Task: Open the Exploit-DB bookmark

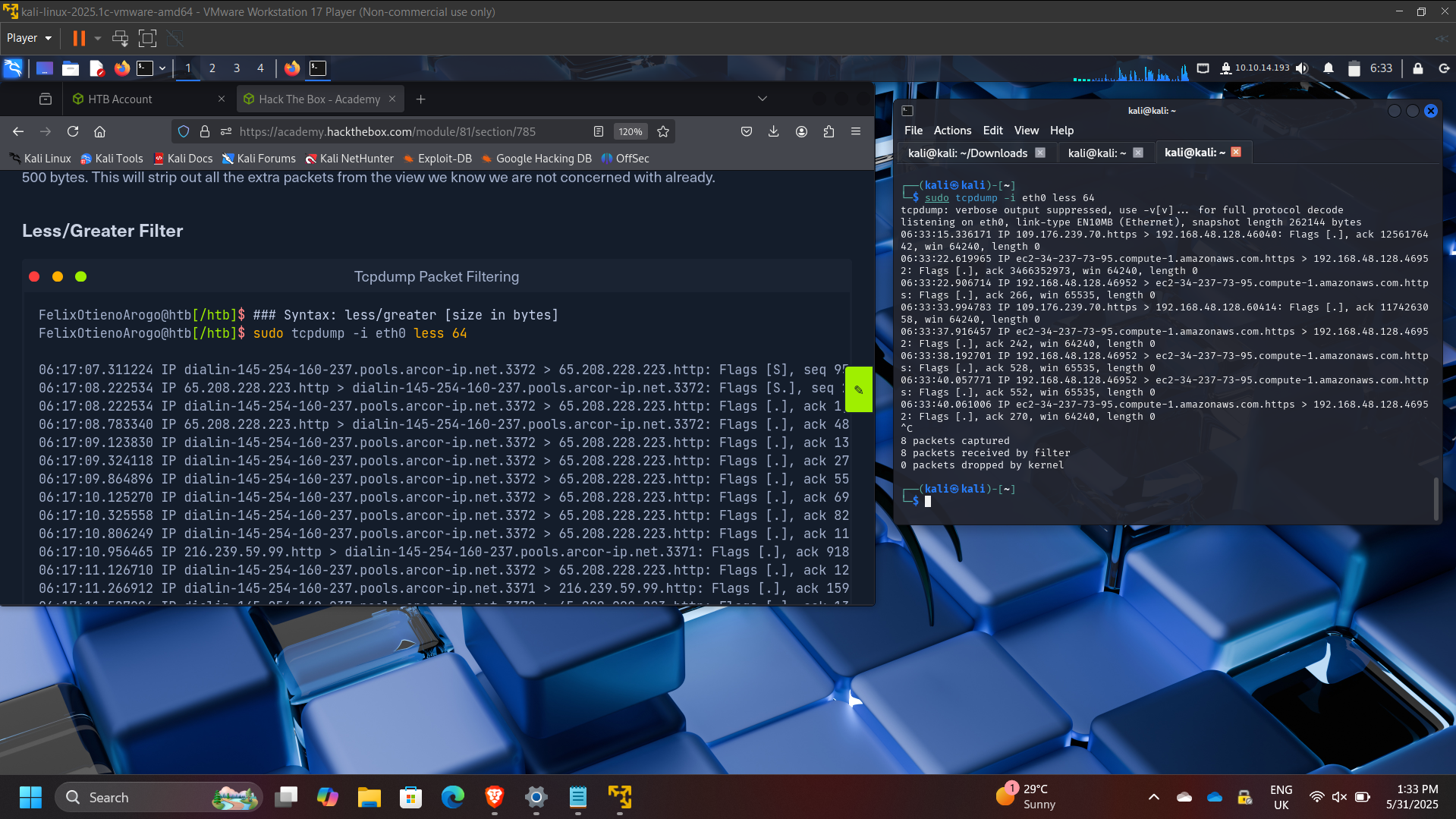Action: [444, 159]
